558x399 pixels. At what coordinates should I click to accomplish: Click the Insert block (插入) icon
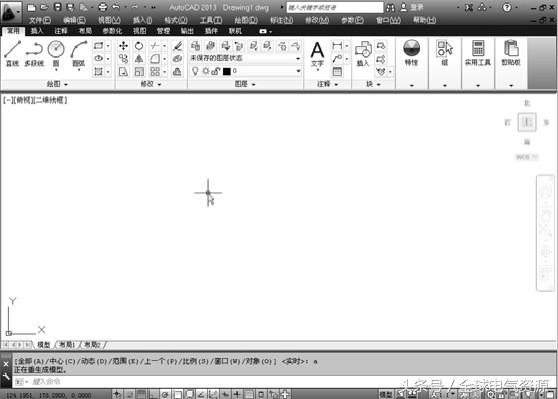click(x=363, y=53)
